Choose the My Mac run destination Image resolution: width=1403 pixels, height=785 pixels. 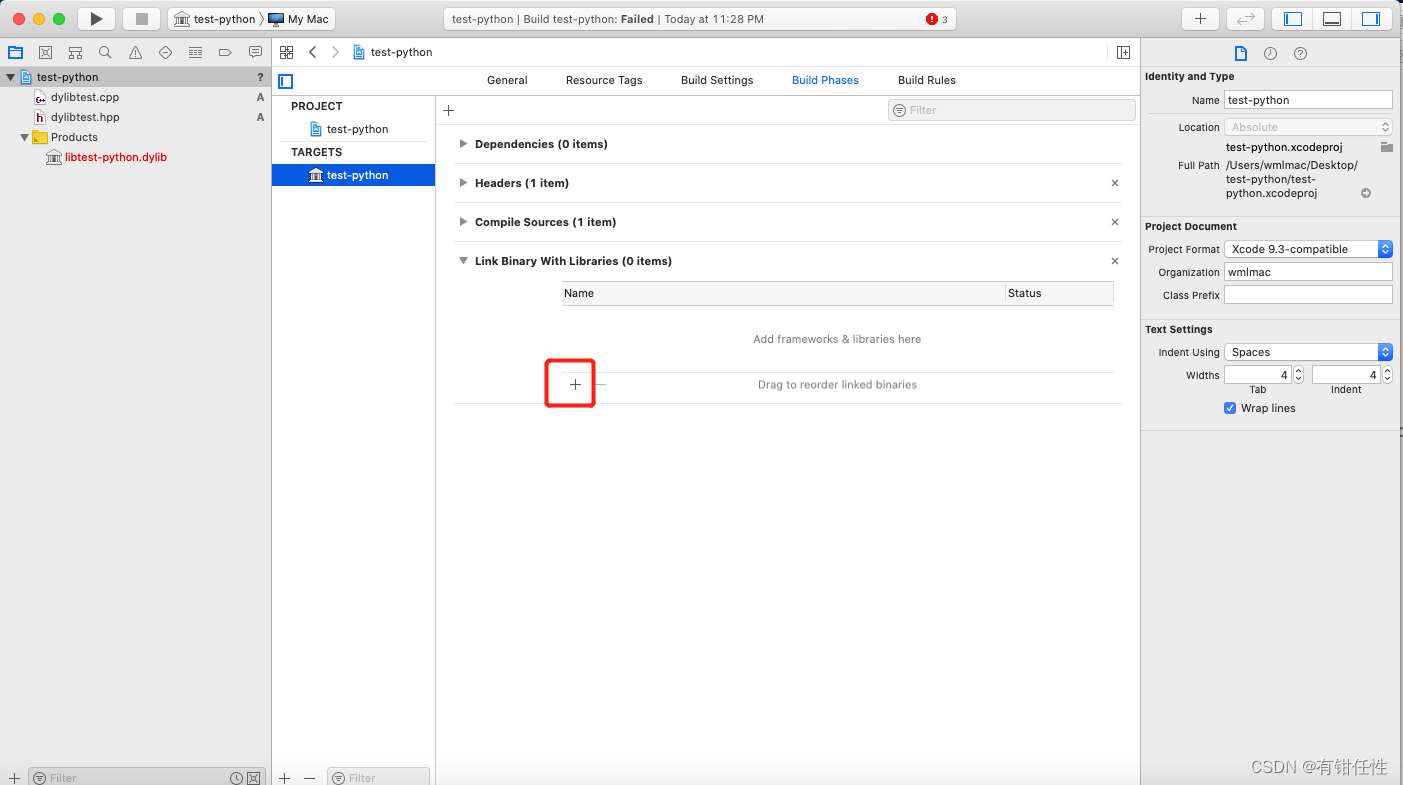tap(299, 19)
